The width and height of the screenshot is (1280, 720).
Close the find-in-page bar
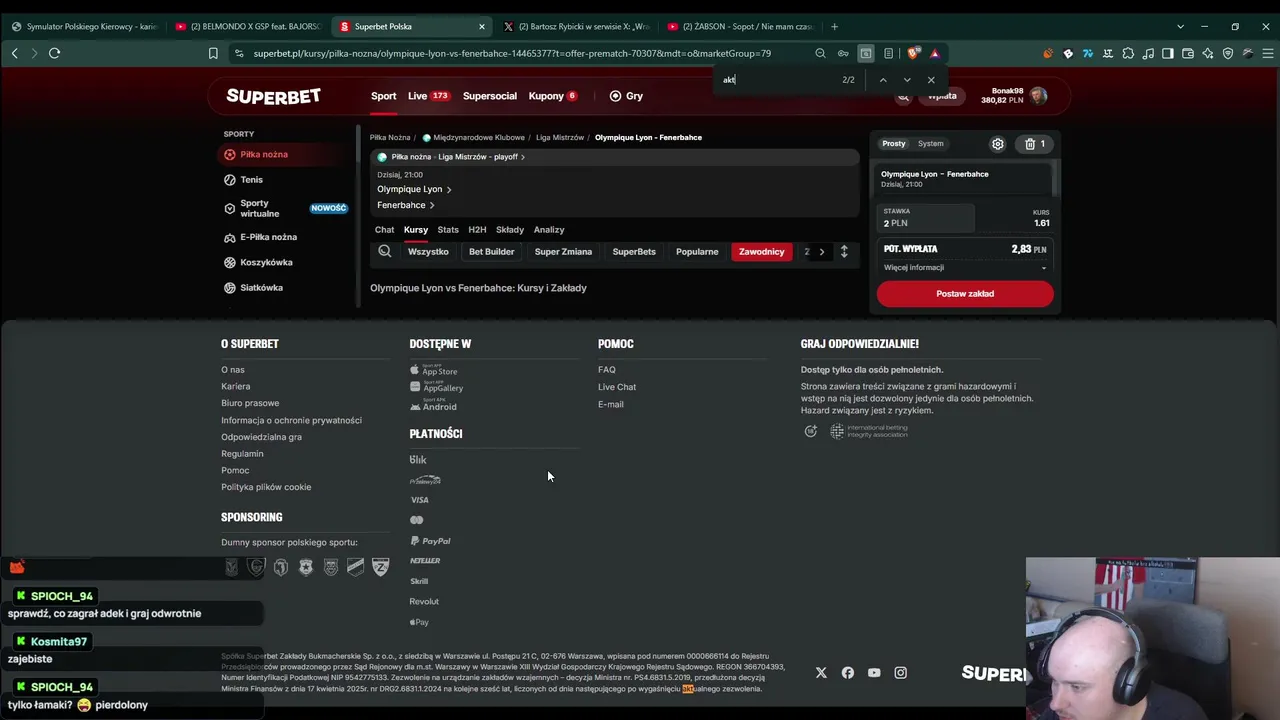[x=931, y=80]
